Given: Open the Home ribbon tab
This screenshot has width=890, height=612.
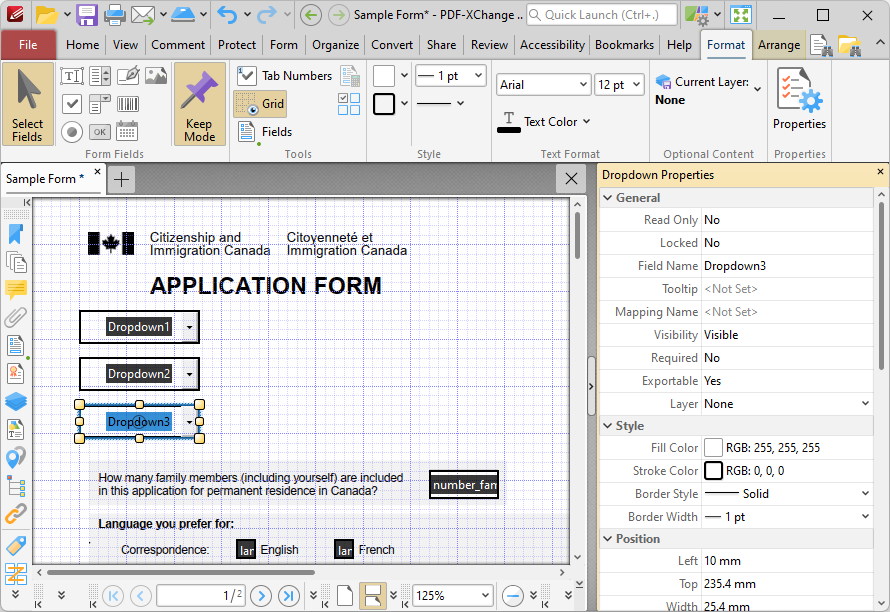Looking at the screenshot, I should tap(82, 45).
